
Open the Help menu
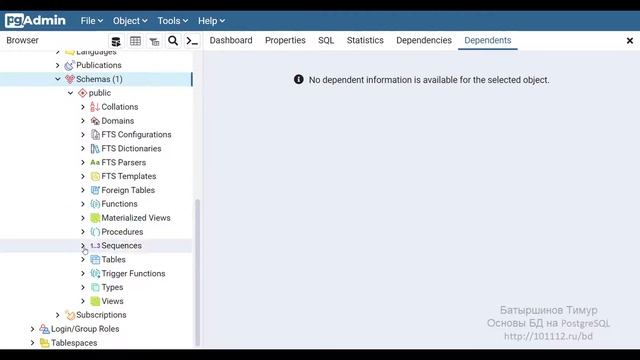(x=211, y=21)
